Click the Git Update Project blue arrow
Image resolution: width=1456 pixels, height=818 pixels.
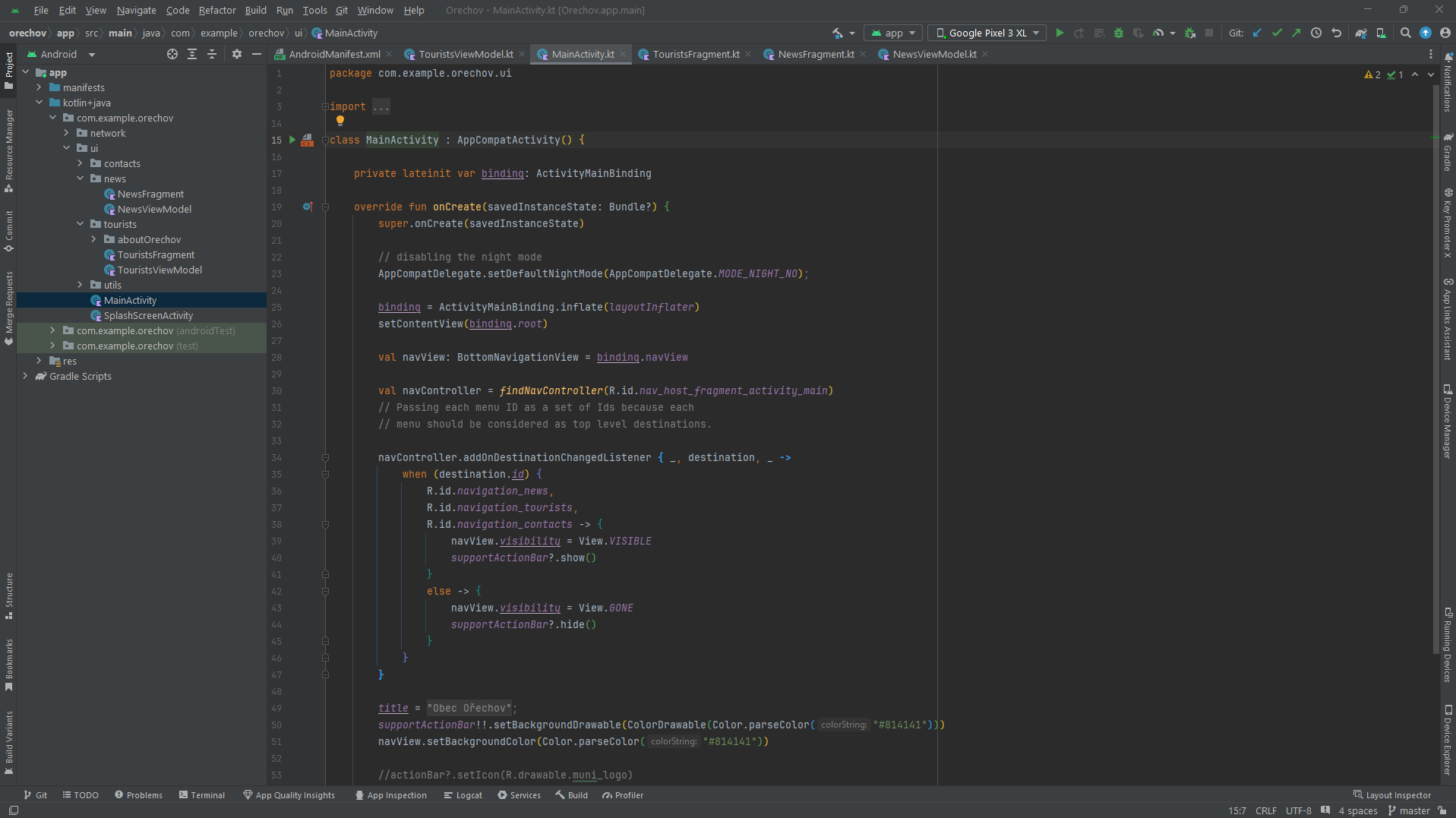point(1257,33)
